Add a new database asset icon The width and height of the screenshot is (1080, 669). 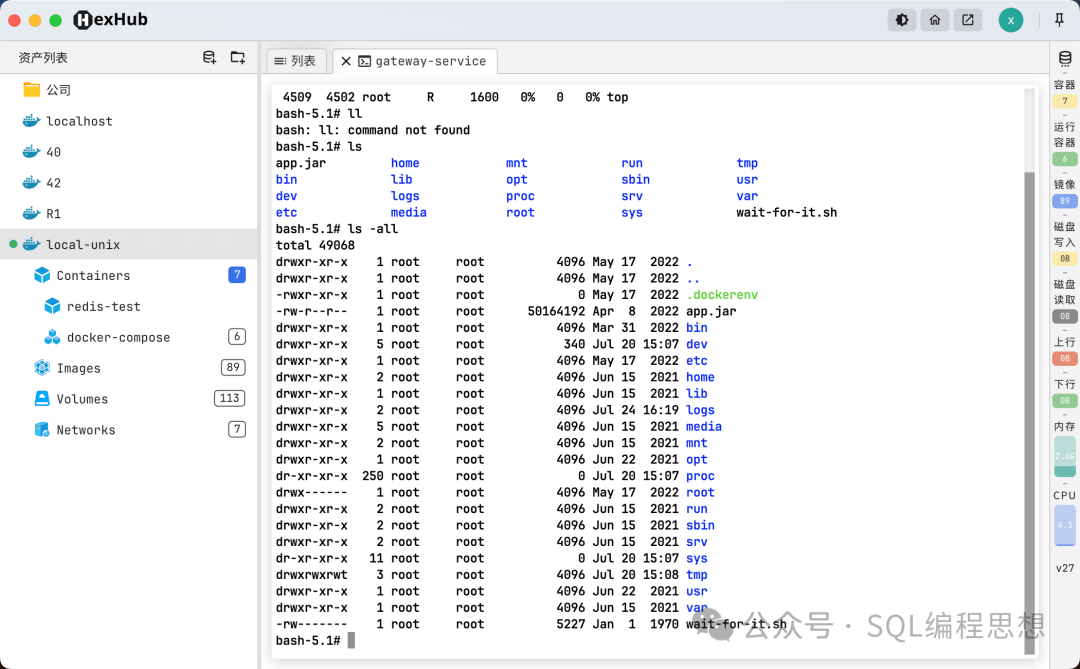(x=209, y=58)
